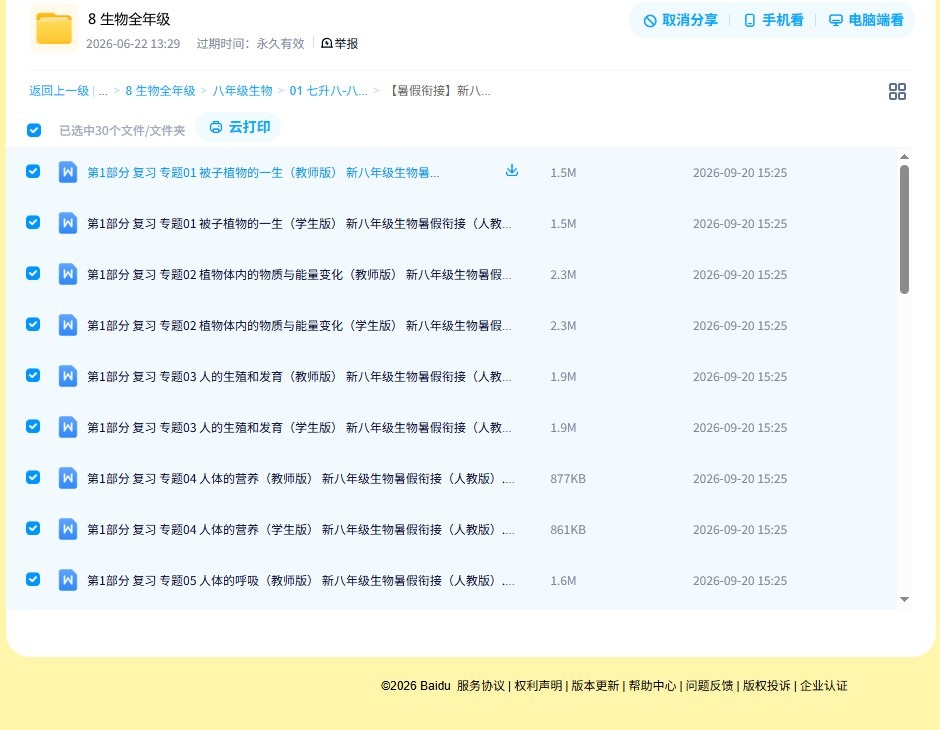940x730 pixels.
Task: Click Word icon of 专题01 学生版 file
Action: pos(68,223)
